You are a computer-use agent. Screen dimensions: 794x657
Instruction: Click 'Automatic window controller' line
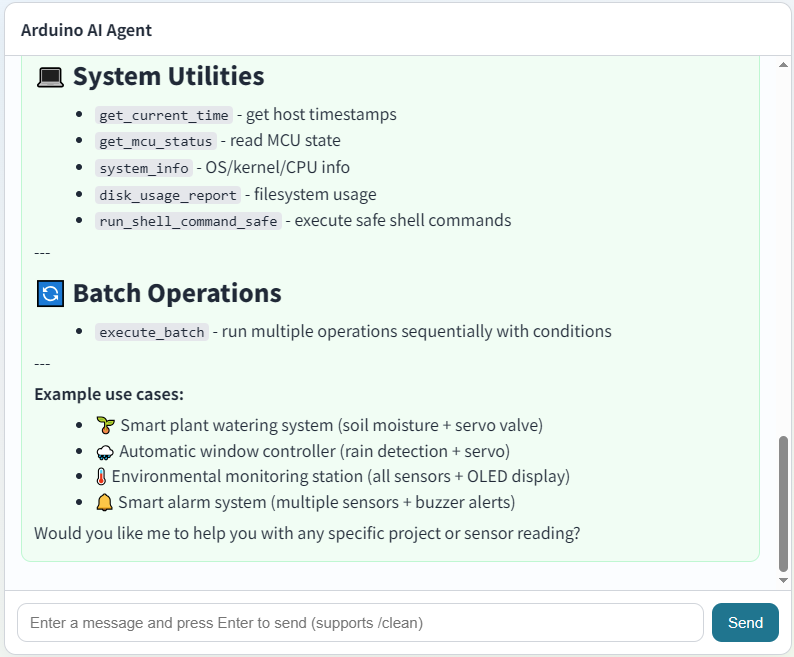pyautogui.click(x=314, y=451)
